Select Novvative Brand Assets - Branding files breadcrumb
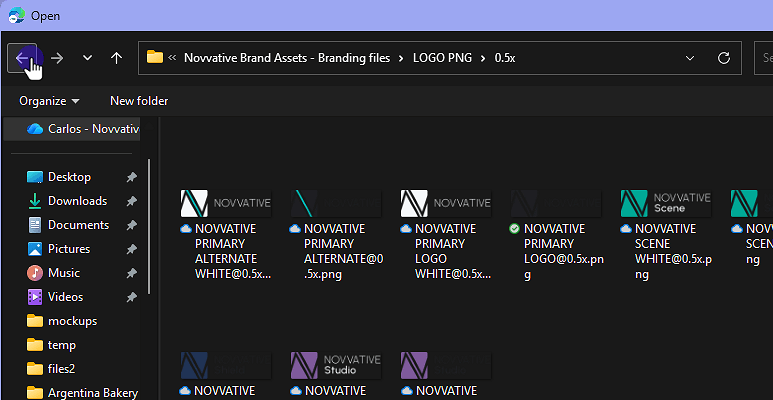Image resolution: width=773 pixels, height=400 pixels. 287,58
